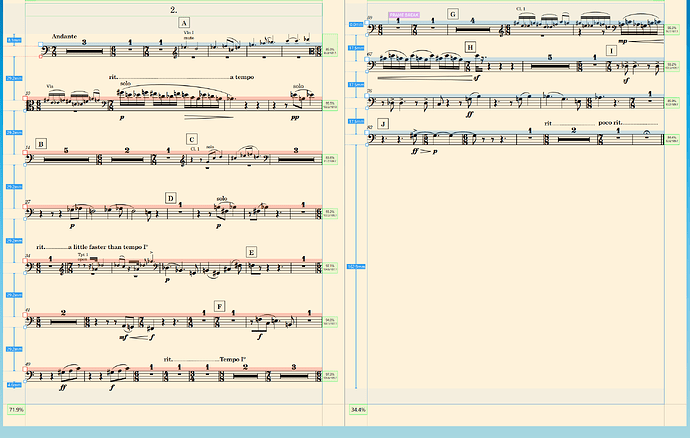
Task: Click the 29.2mm gap label between bar 34 and bar 41 systems
Action: point(14,295)
